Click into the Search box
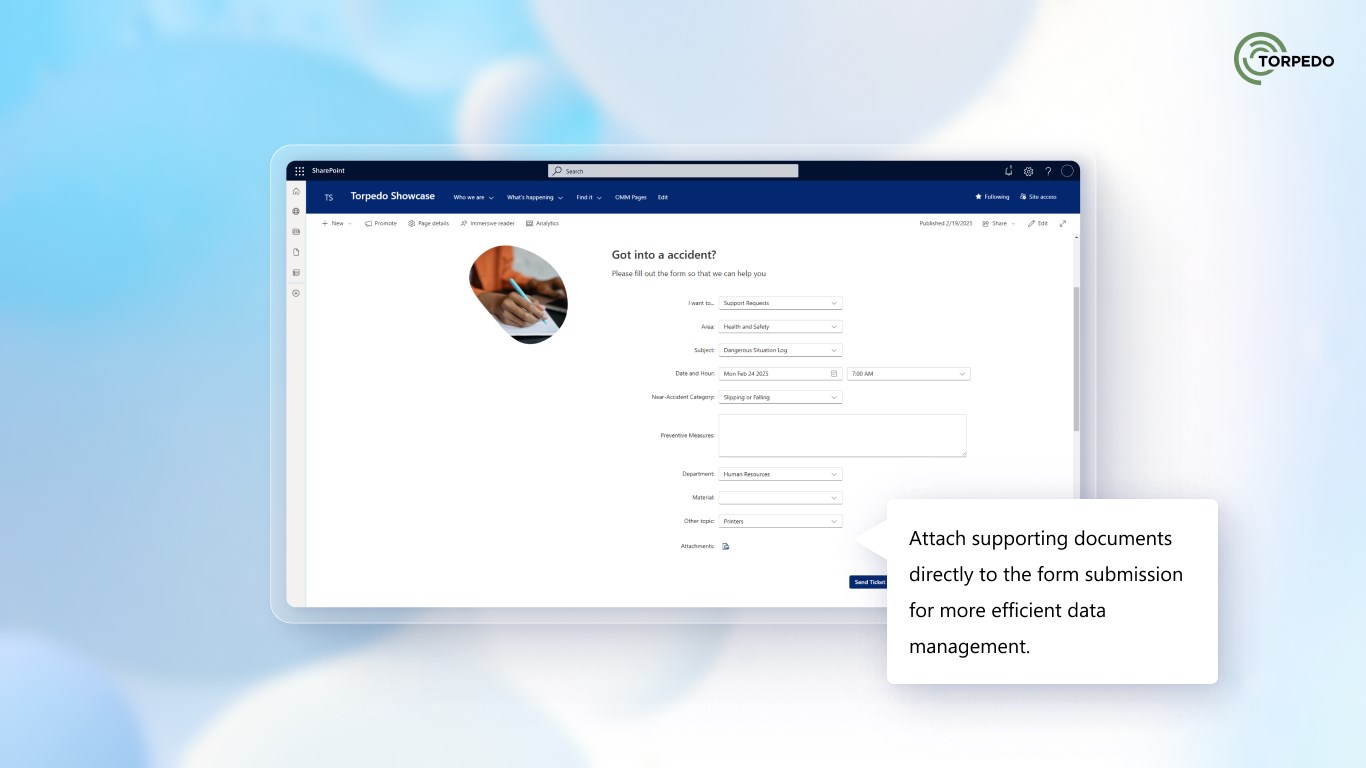The image size is (1366, 768). point(673,171)
